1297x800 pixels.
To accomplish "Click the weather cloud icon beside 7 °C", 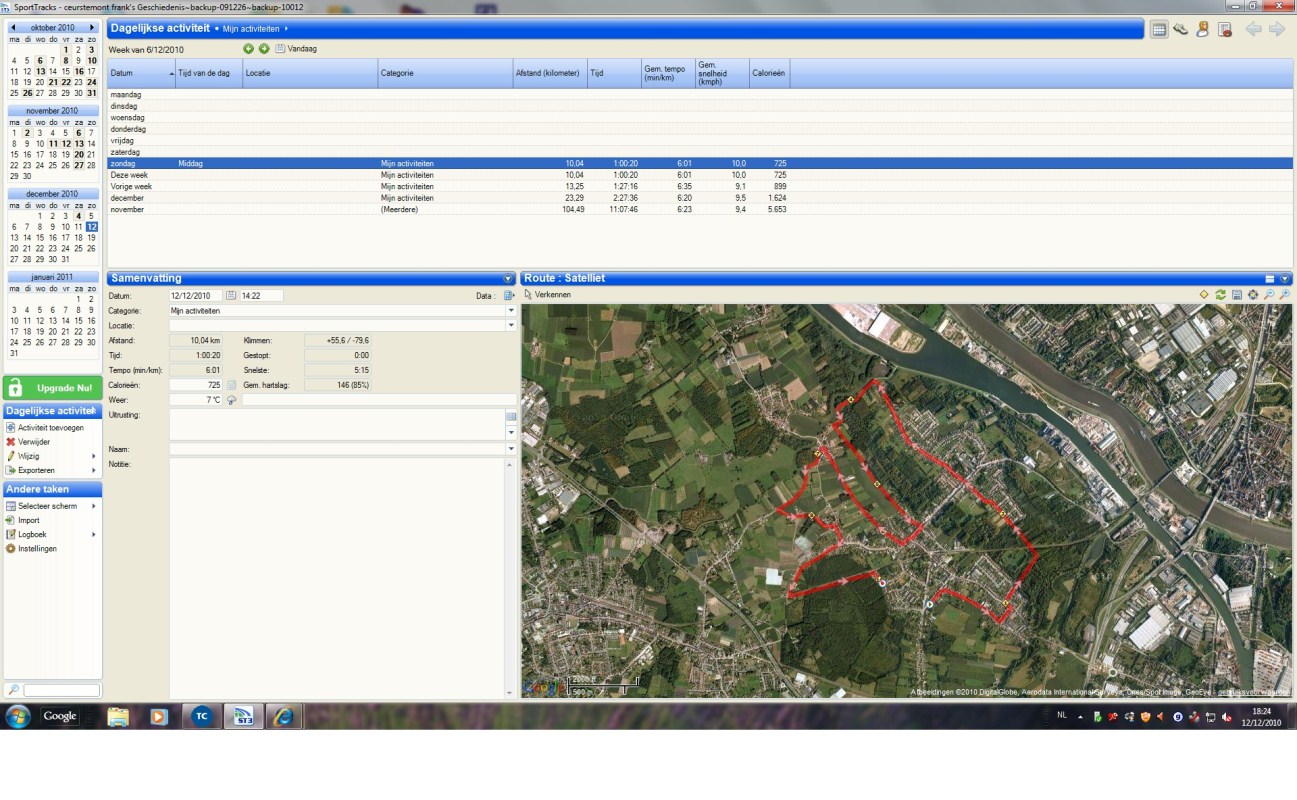I will (x=232, y=400).
